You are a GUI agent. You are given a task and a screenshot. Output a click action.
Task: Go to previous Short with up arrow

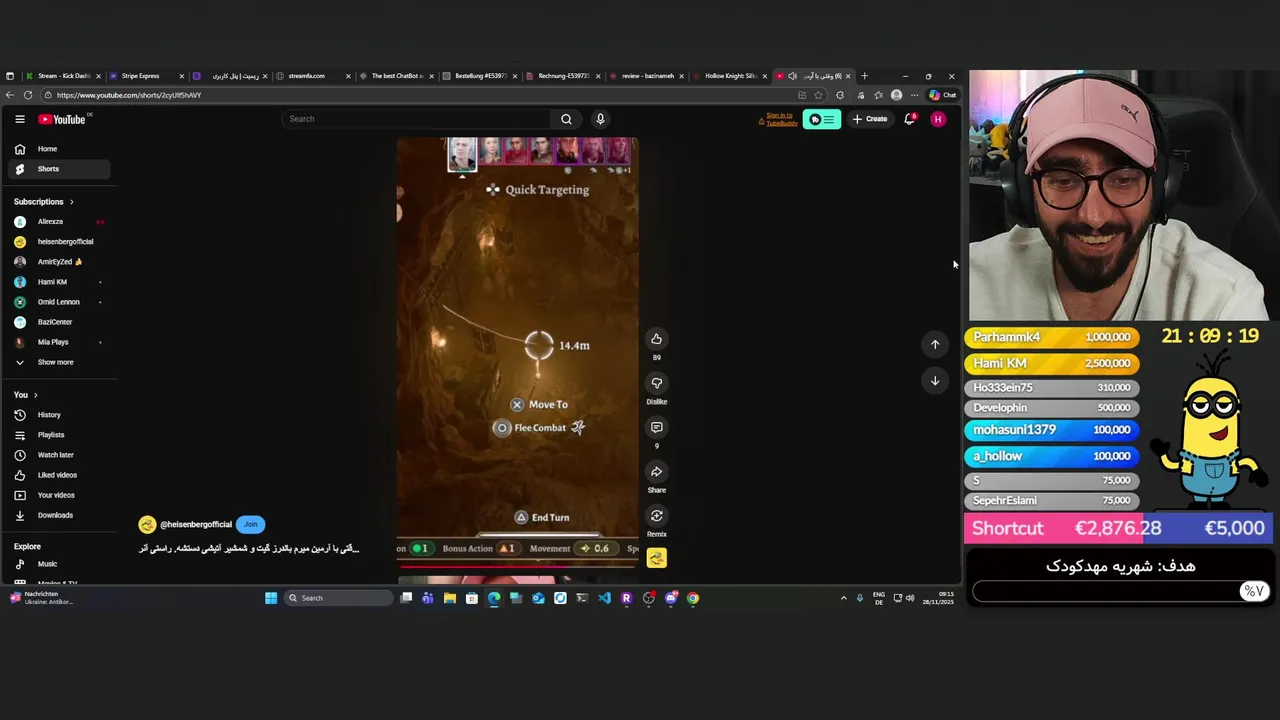pyautogui.click(x=935, y=344)
